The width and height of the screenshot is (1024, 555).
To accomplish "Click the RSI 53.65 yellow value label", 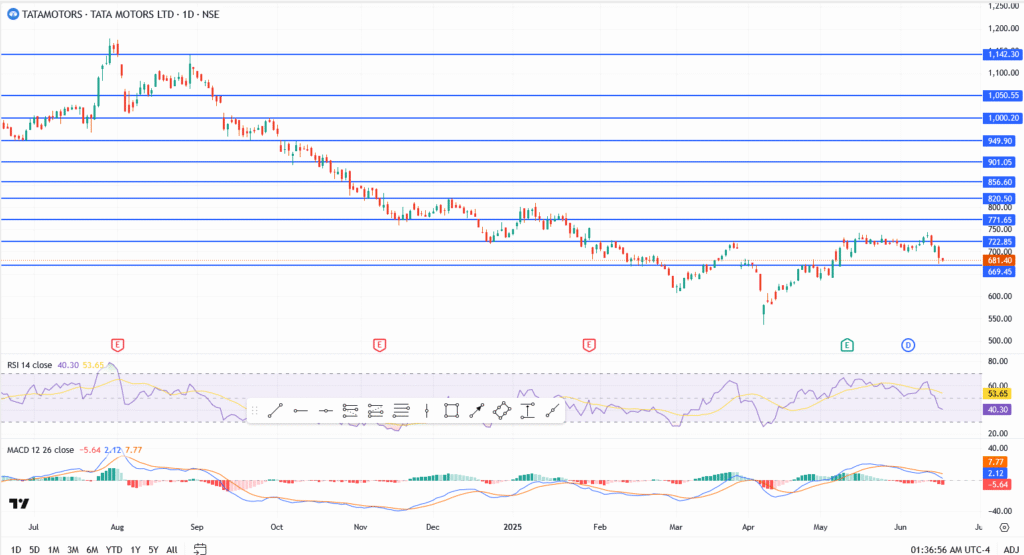I will point(997,394).
